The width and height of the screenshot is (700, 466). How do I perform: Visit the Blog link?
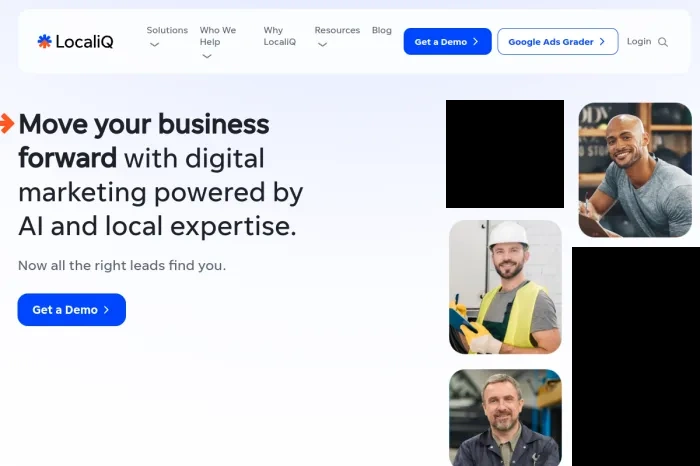382,30
